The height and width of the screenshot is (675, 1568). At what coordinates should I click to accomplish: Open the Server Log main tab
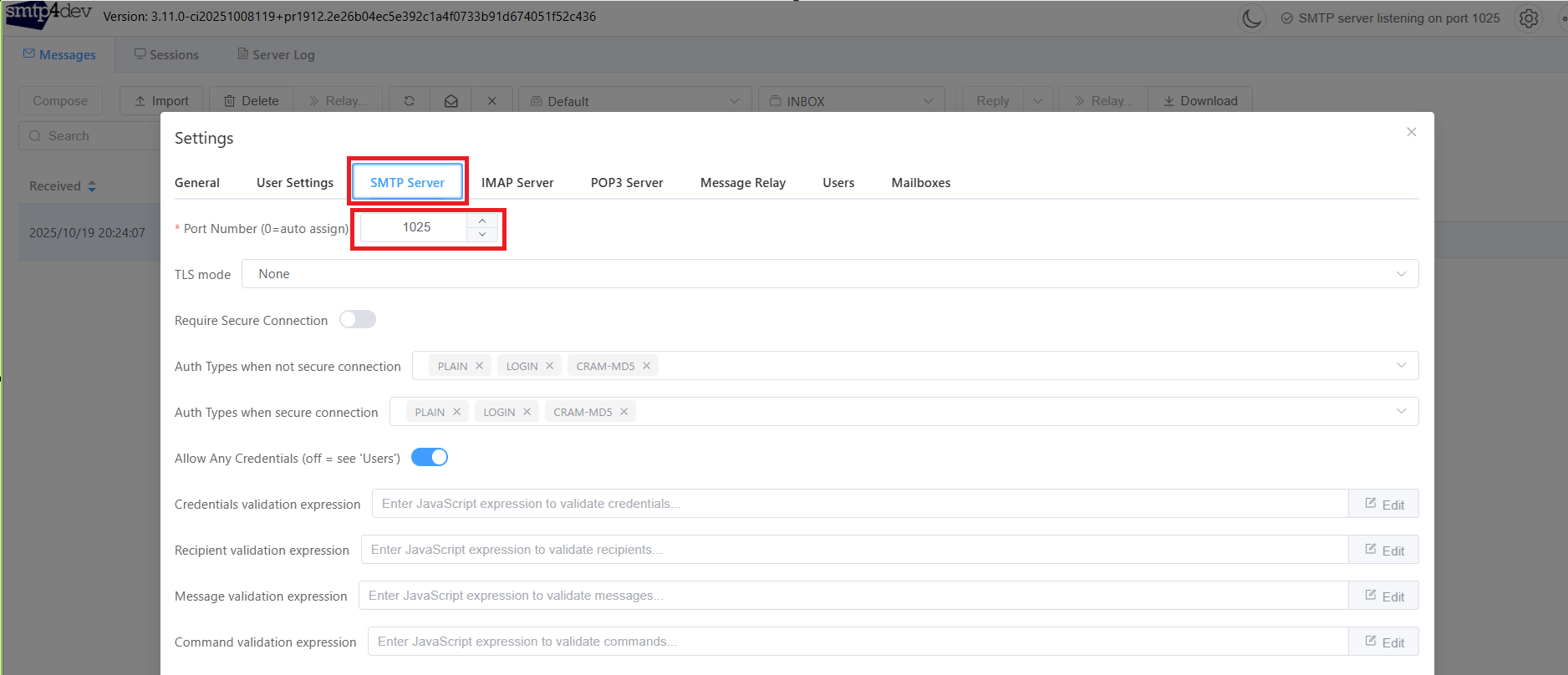276,54
